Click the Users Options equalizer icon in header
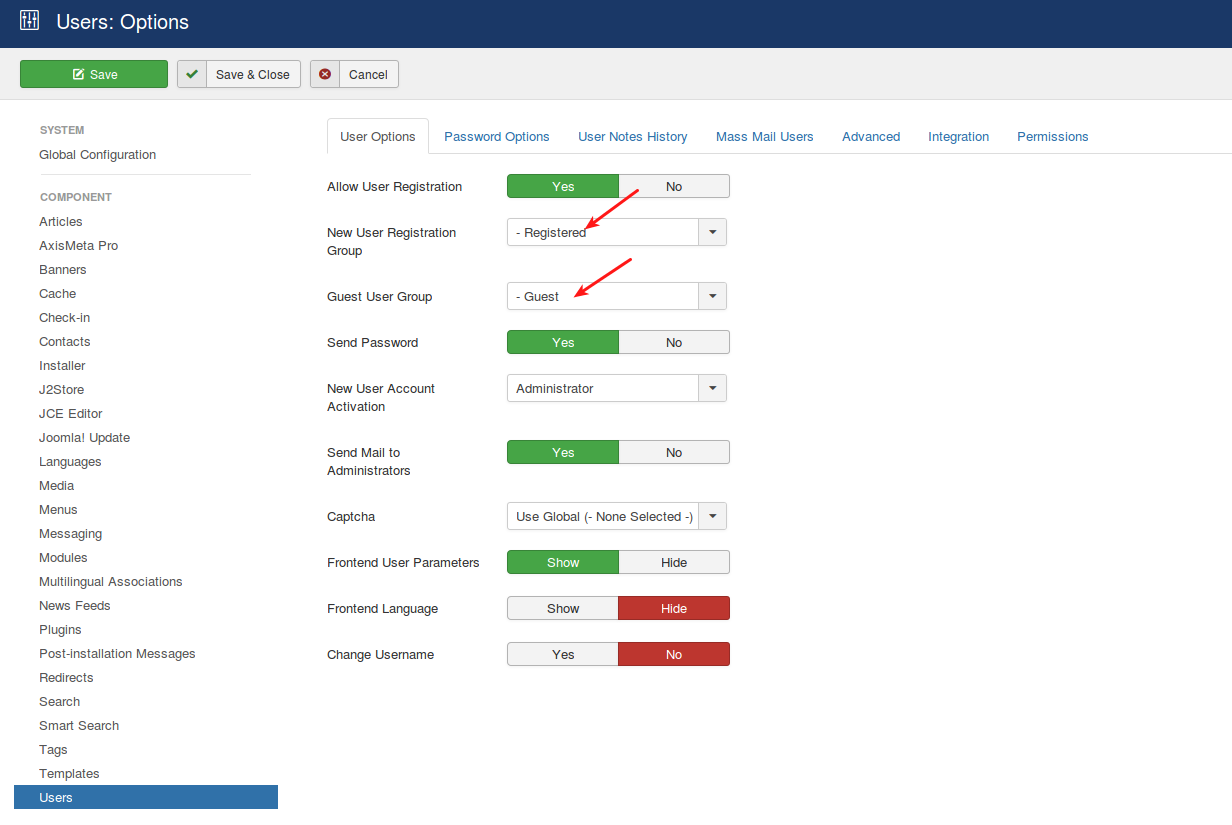1232x825 pixels. [30, 21]
